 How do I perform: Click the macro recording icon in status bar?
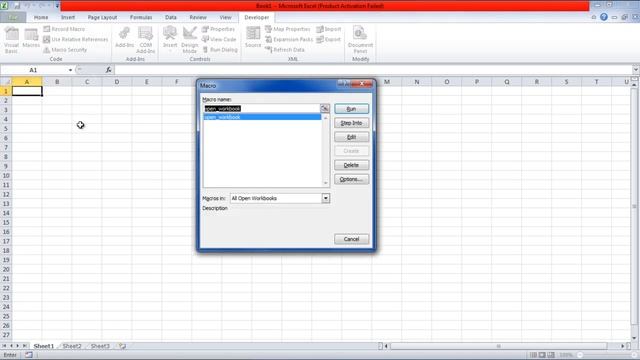click(29, 355)
